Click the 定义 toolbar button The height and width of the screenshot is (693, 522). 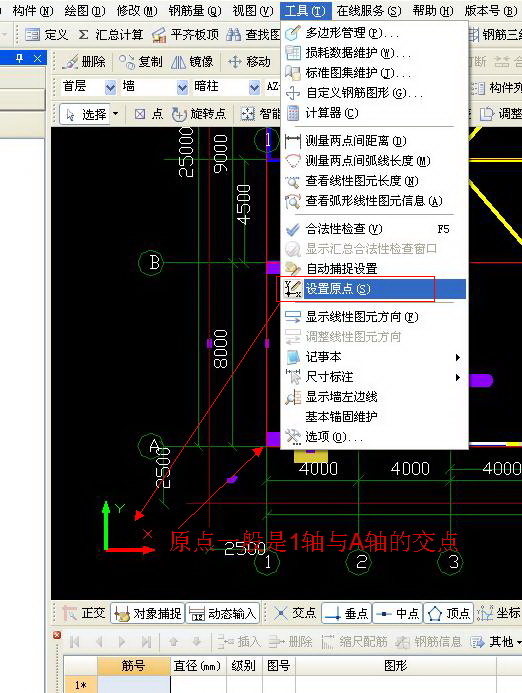pyautogui.click(x=46, y=34)
